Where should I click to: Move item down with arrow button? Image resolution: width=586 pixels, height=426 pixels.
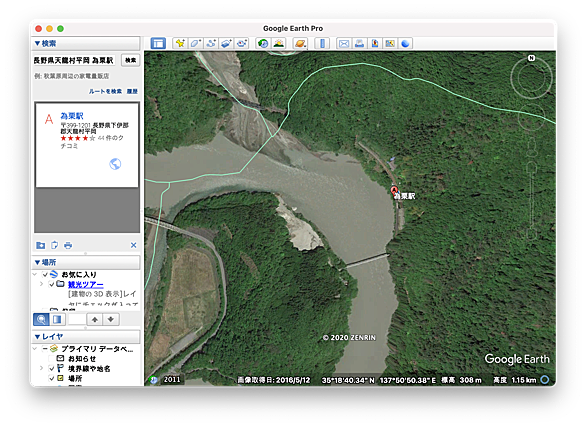click(x=111, y=320)
